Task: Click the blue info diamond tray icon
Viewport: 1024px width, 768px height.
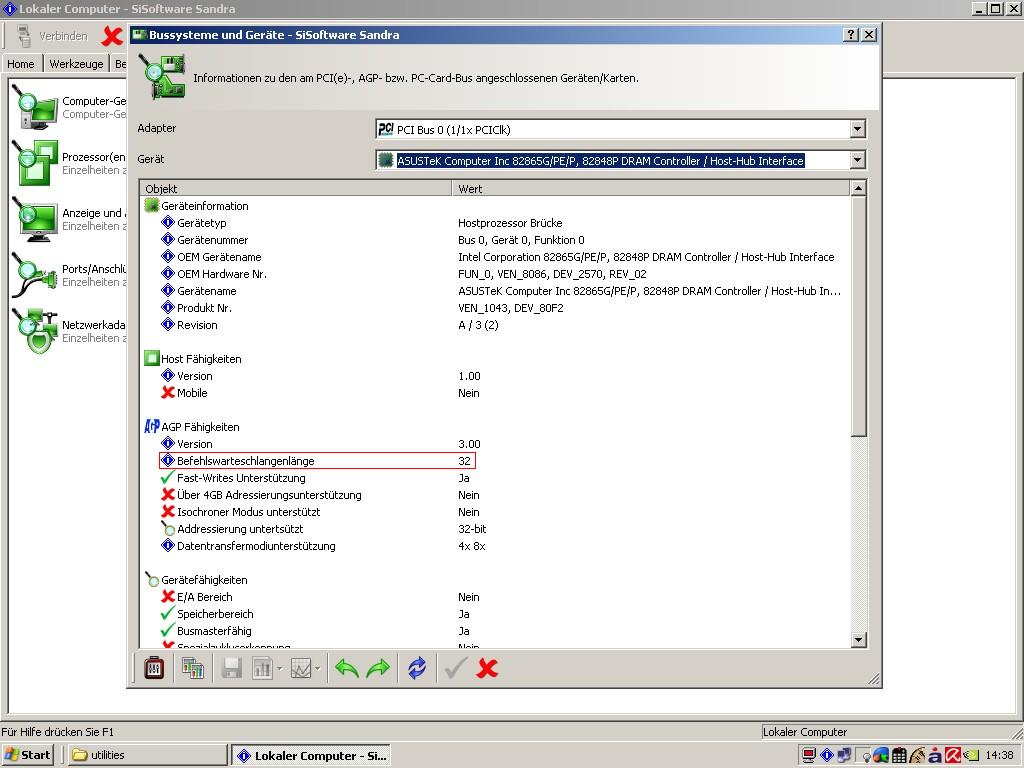Action: point(827,755)
